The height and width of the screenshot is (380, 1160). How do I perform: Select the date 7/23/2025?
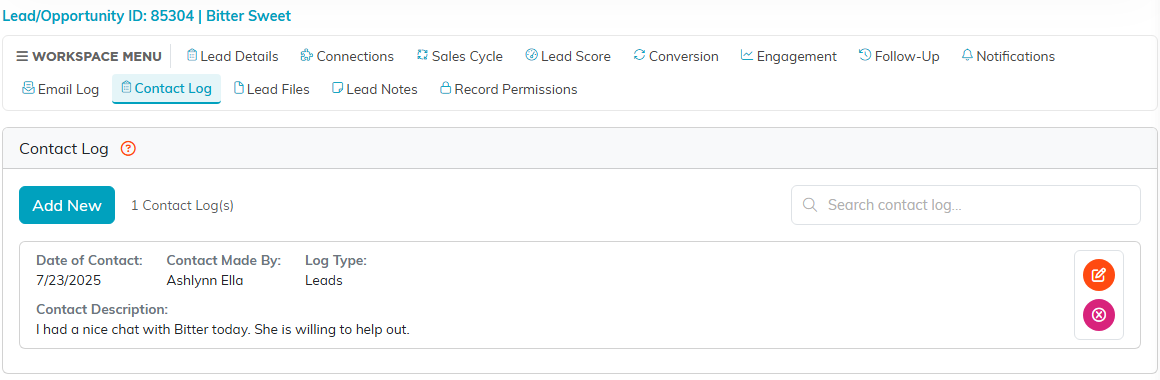click(x=68, y=281)
